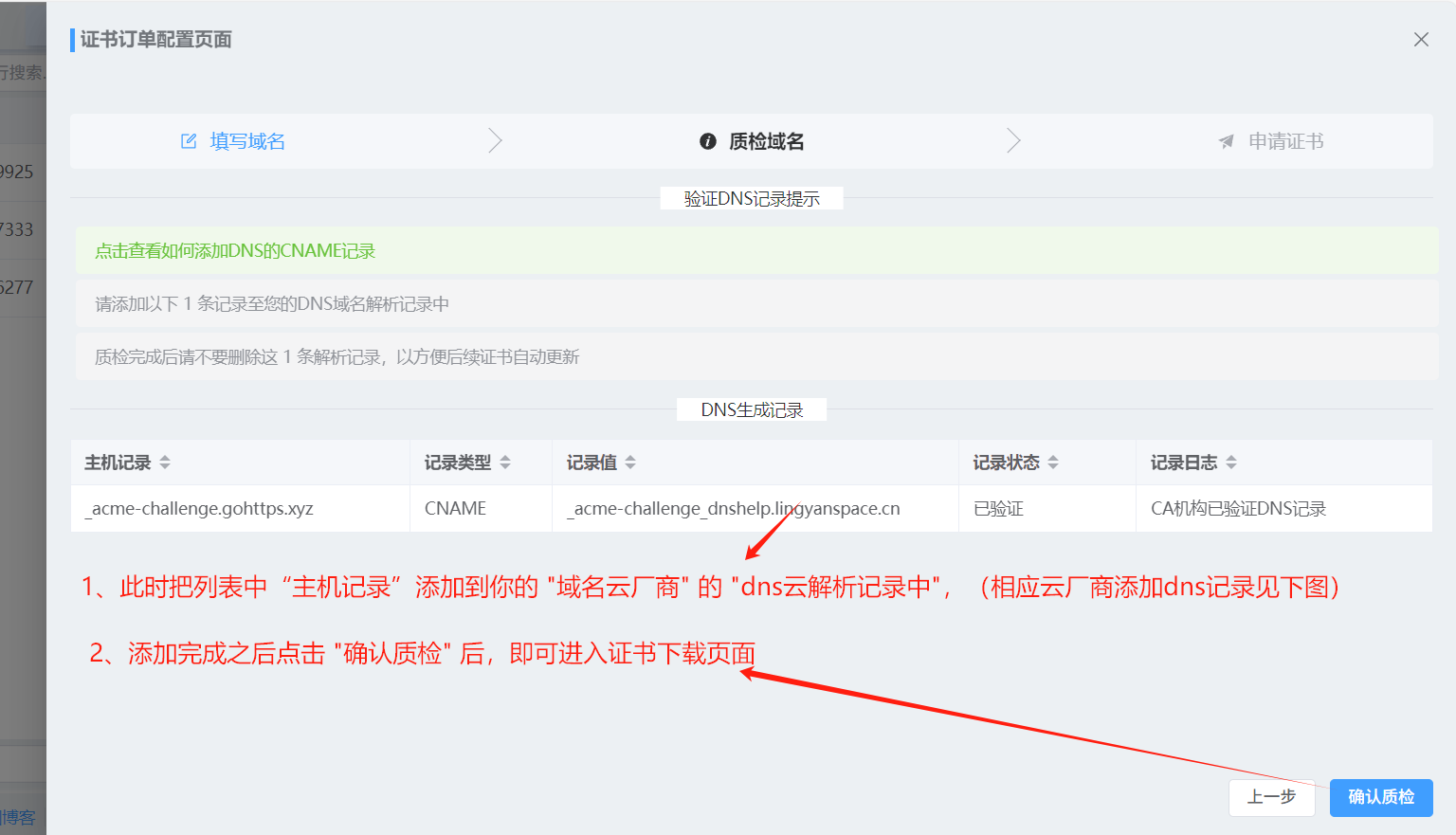Image resolution: width=1456 pixels, height=835 pixels.
Task: Sort by 记录类型 column arrows
Action: pos(505,463)
